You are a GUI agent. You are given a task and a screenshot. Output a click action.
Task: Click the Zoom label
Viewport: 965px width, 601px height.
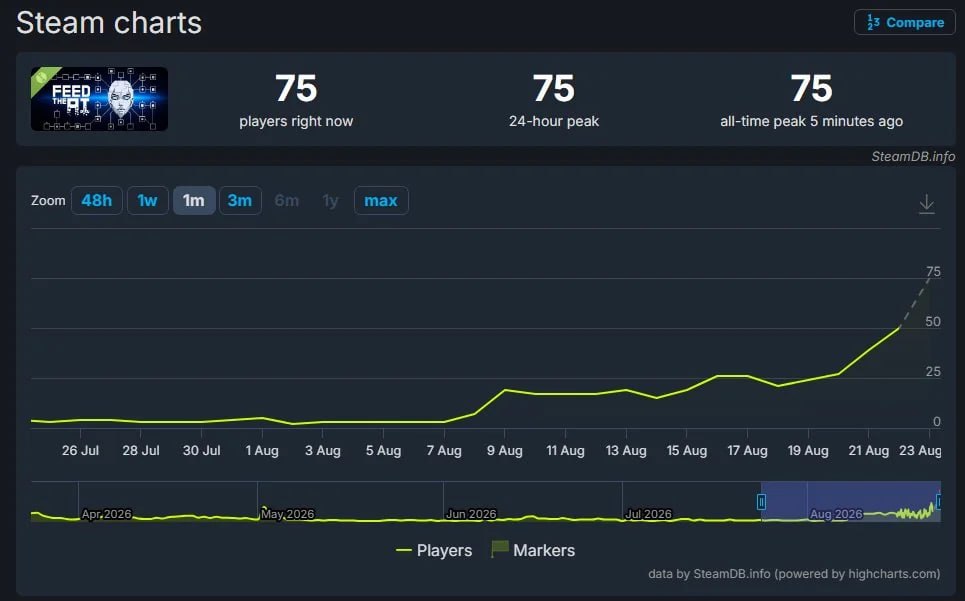click(x=48, y=201)
